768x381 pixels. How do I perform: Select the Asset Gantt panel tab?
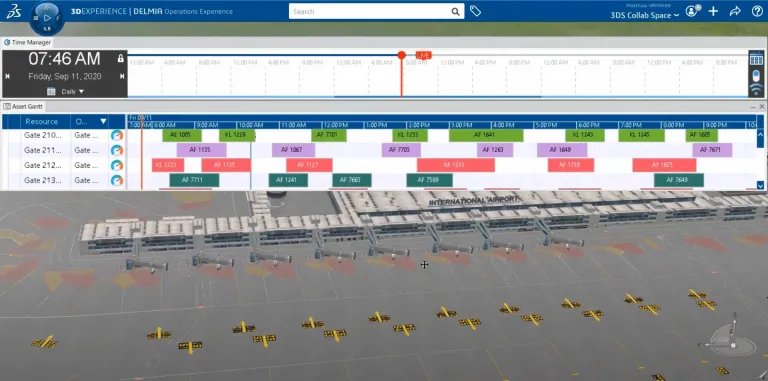pos(24,106)
